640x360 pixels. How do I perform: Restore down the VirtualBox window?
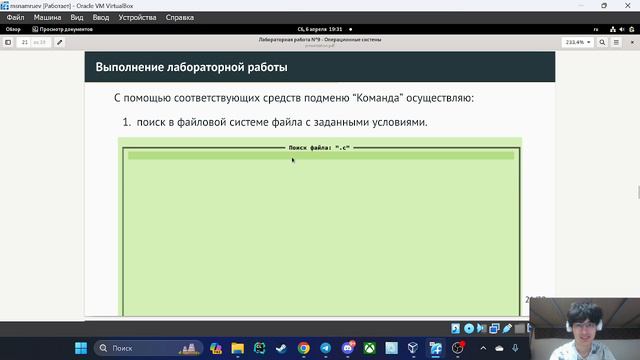604,6
